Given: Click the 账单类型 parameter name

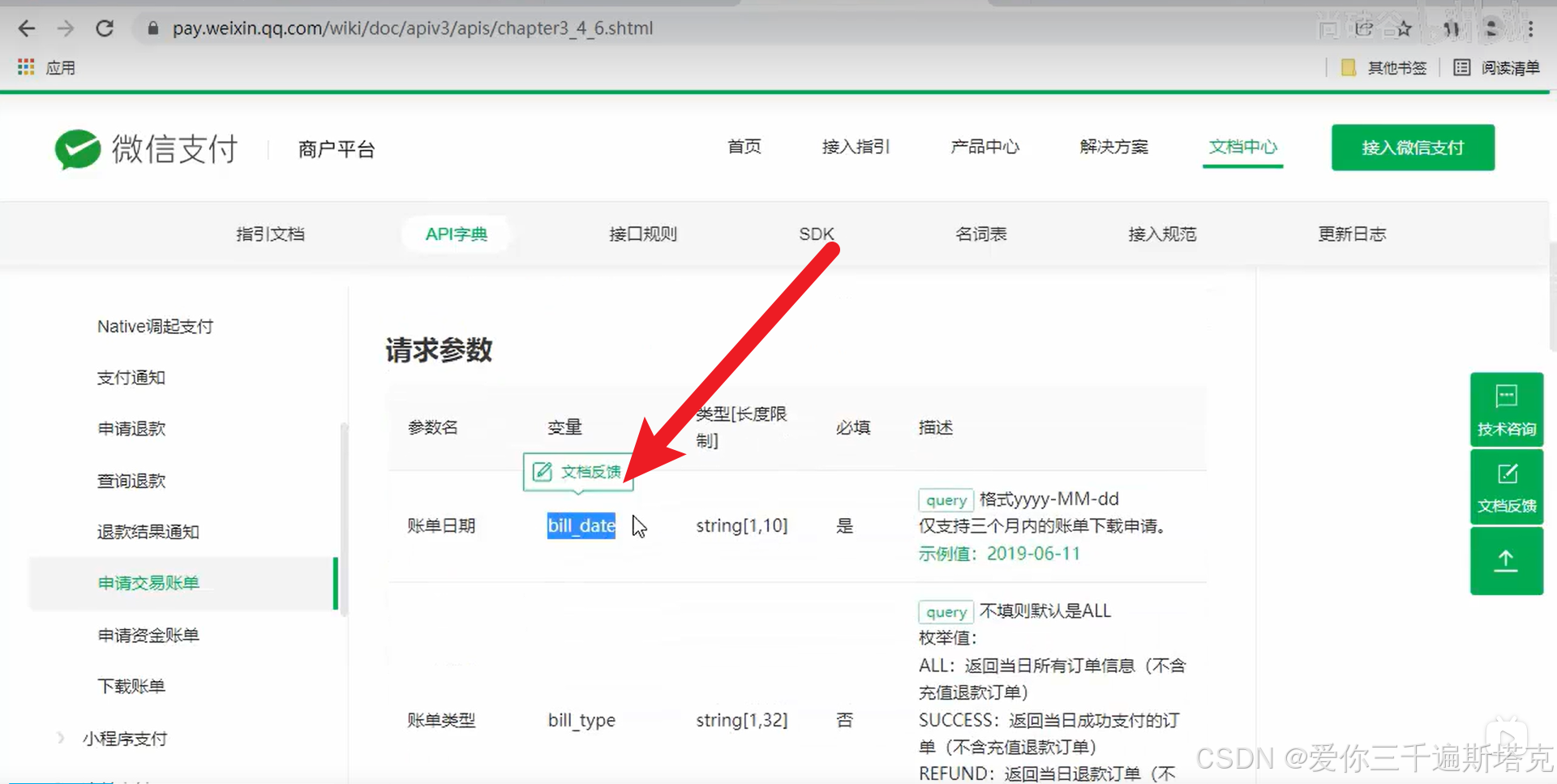Looking at the screenshot, I should (441, 720).
